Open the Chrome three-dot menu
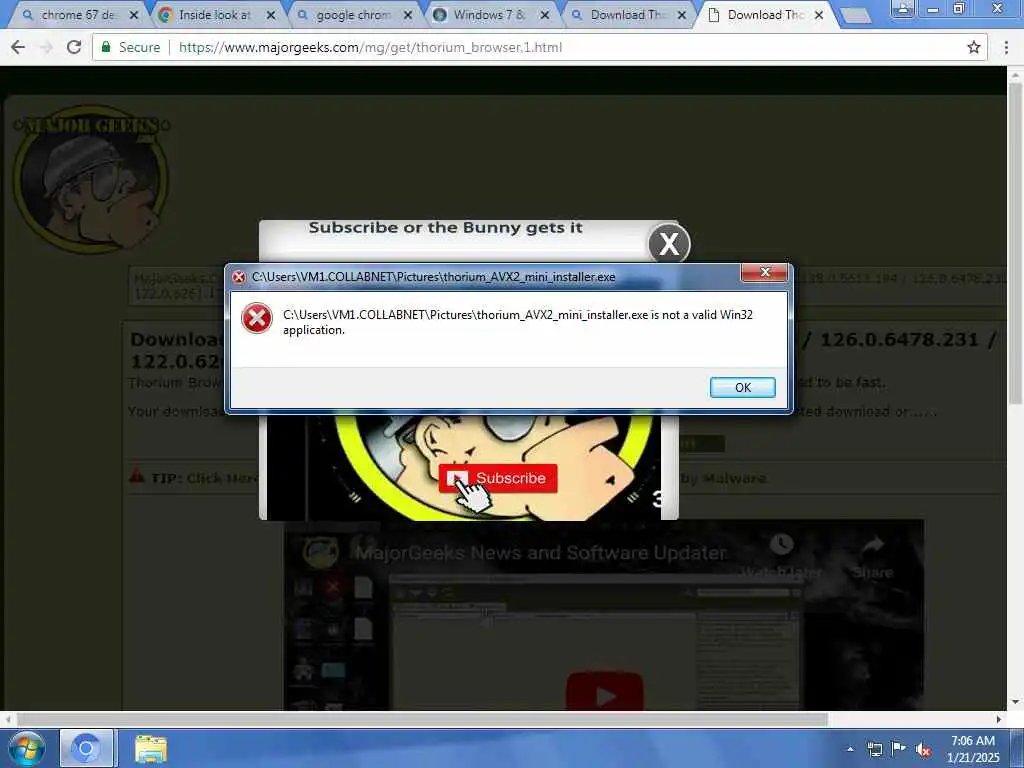 [x=1006, y=47]
